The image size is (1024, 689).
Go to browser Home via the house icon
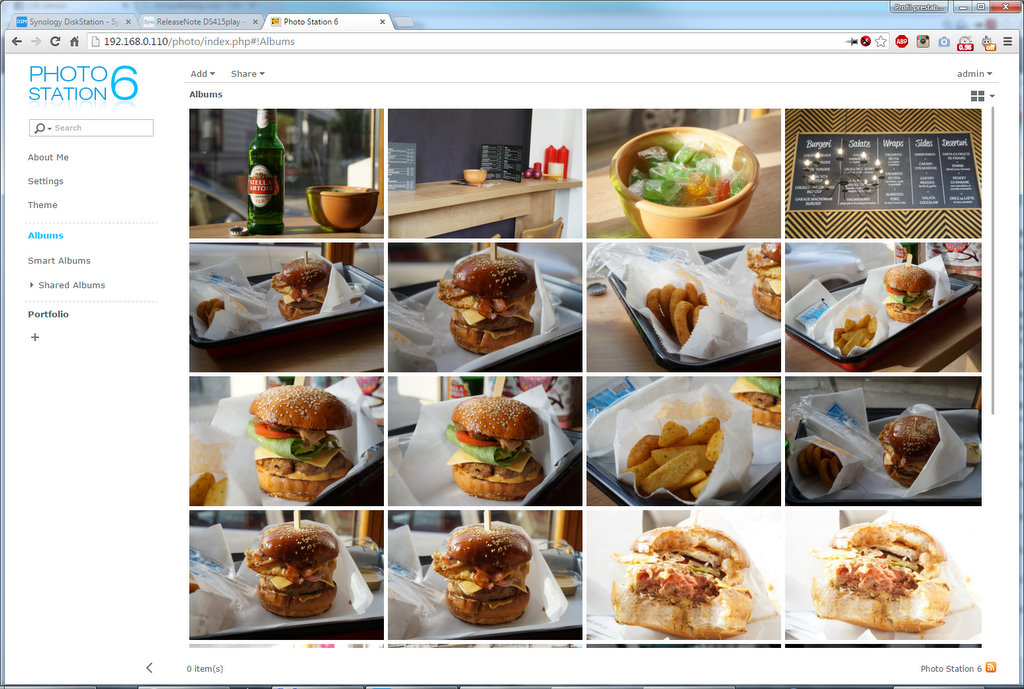tap(74, 41)
